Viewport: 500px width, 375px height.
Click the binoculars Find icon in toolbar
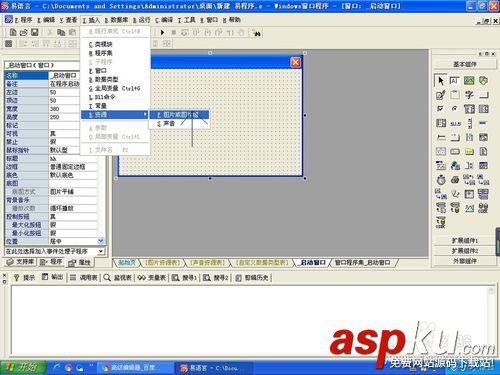click(x=257, y=33)
